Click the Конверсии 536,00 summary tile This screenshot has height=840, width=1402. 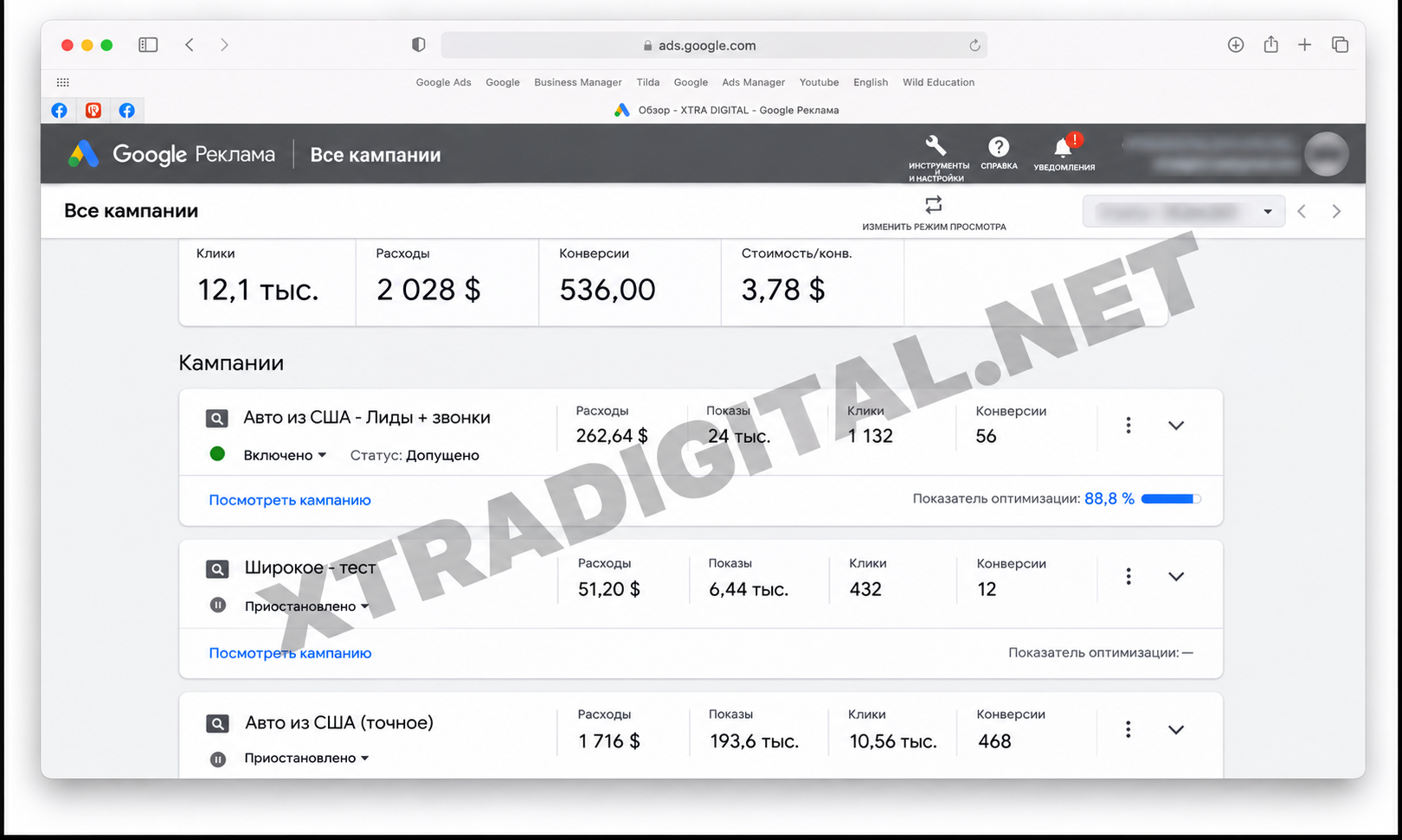tap(630, 282)
